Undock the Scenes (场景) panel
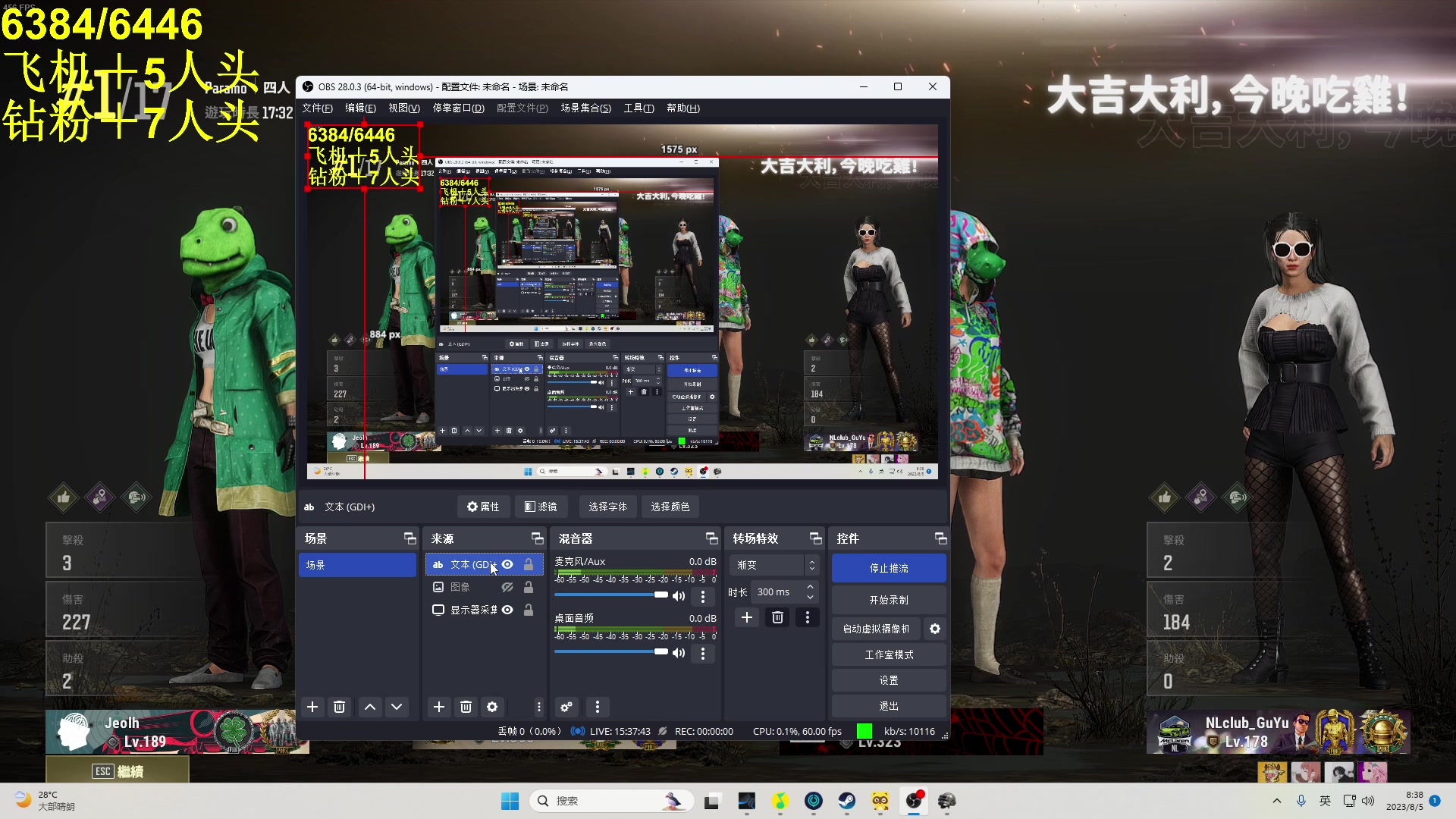The image size is (1456, 819). coord(409,538)
